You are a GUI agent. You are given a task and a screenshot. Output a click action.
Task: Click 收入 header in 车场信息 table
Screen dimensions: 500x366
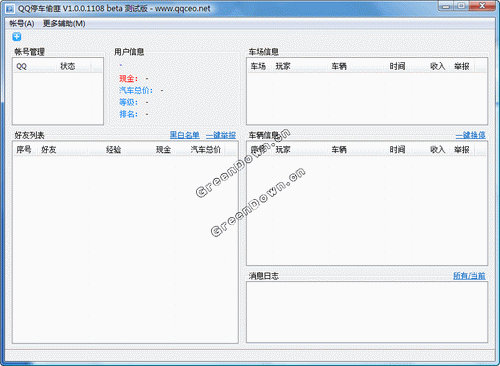(437, 66)
